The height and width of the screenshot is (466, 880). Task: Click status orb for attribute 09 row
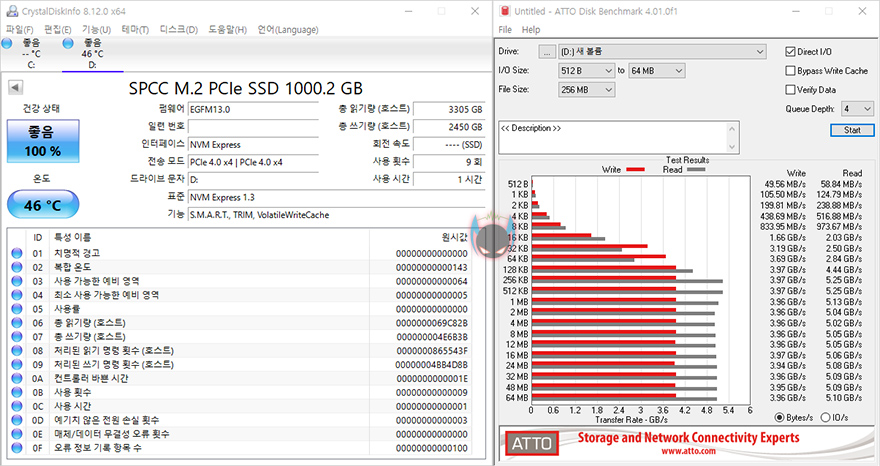[17, 364]
